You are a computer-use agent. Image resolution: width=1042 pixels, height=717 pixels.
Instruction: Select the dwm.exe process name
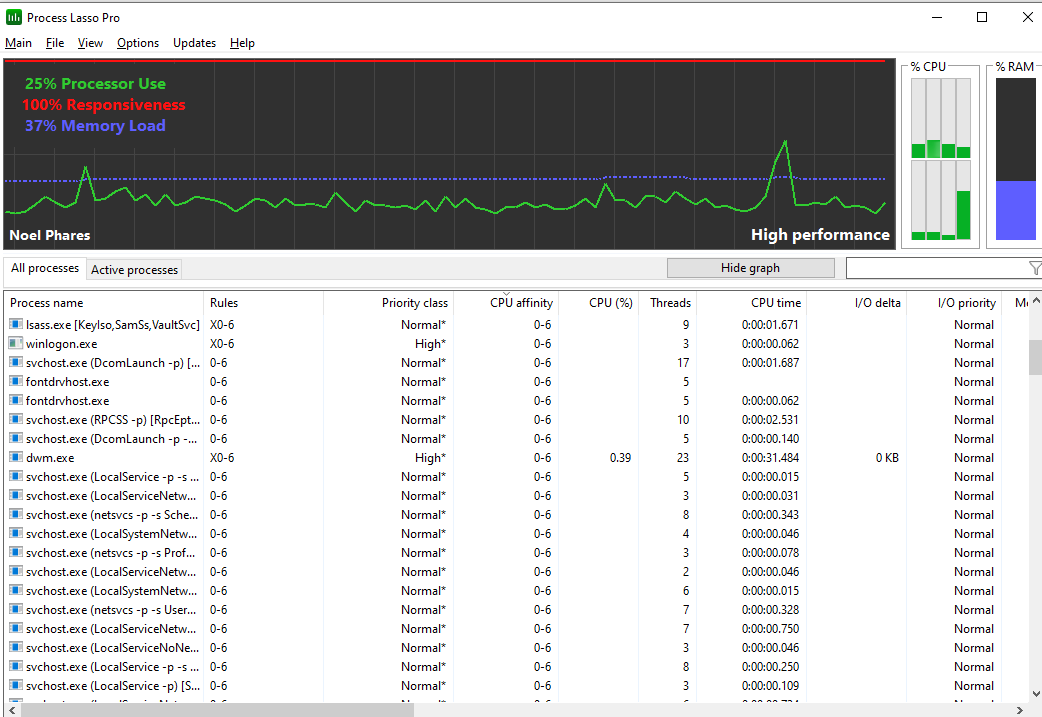(x=50, y=458)
